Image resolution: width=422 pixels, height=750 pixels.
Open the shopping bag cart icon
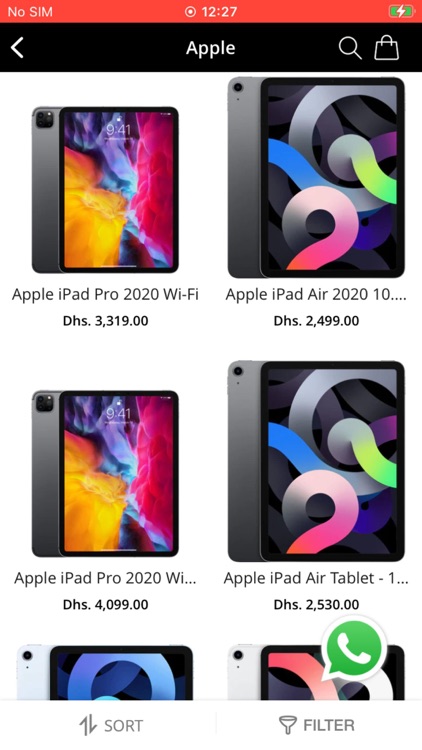tap(386, 48)
